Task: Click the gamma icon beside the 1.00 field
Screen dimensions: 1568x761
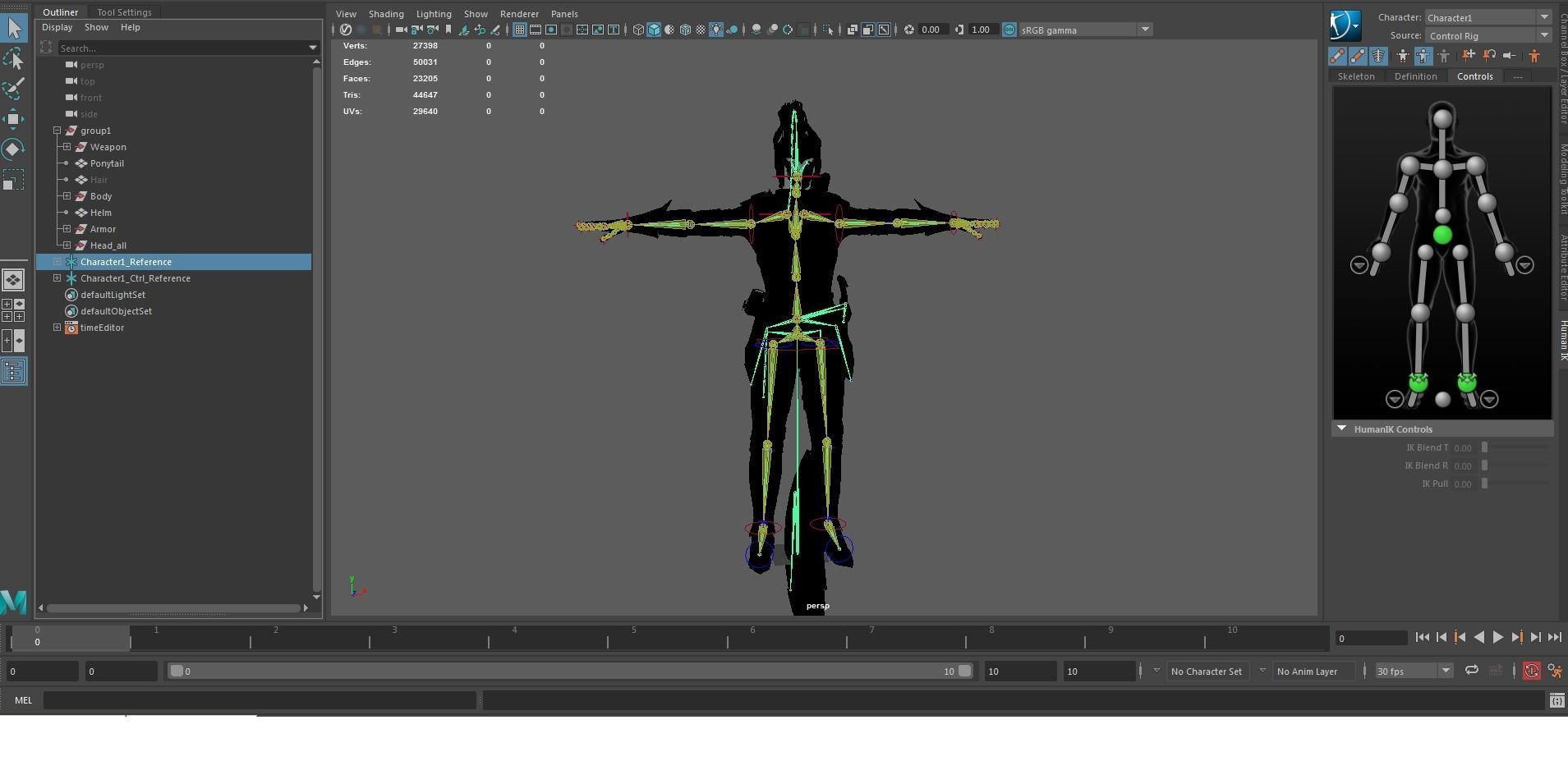Action: (959, 30)
